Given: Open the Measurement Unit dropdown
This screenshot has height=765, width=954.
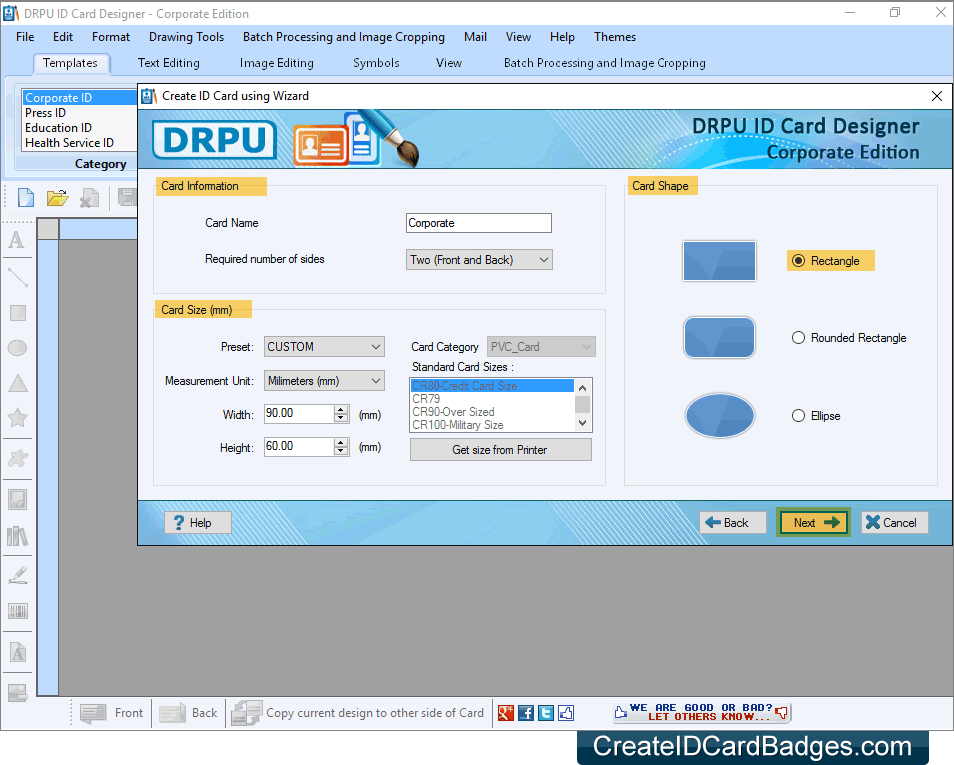Looking at the screenshot, I should coord(324,381).
